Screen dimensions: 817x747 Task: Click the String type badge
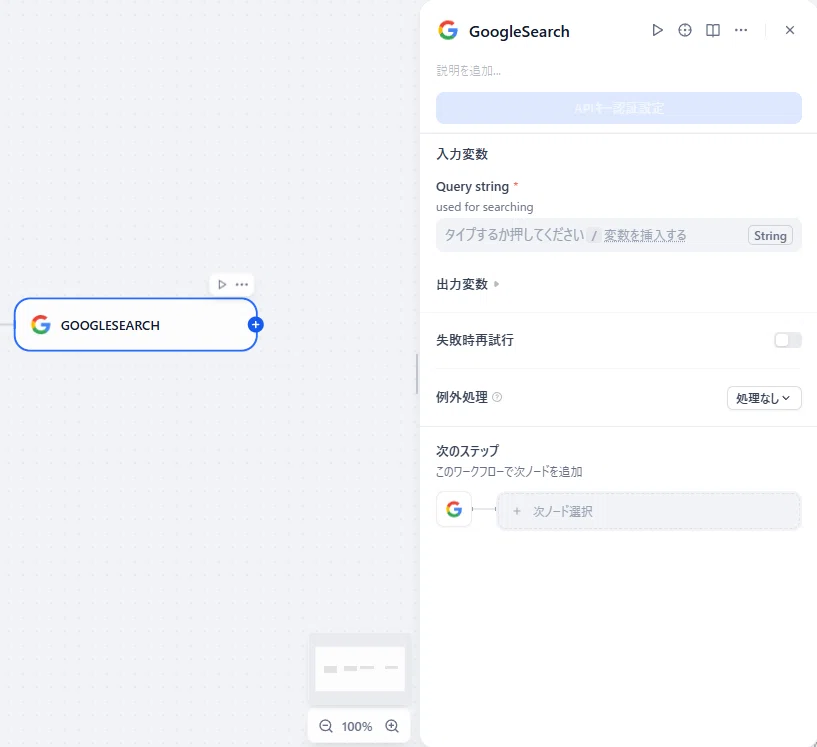point(770,235)
